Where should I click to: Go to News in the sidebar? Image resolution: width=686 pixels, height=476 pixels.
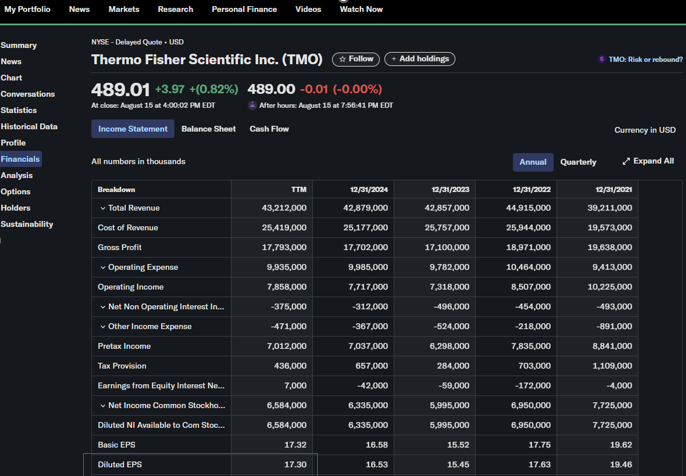11,62
